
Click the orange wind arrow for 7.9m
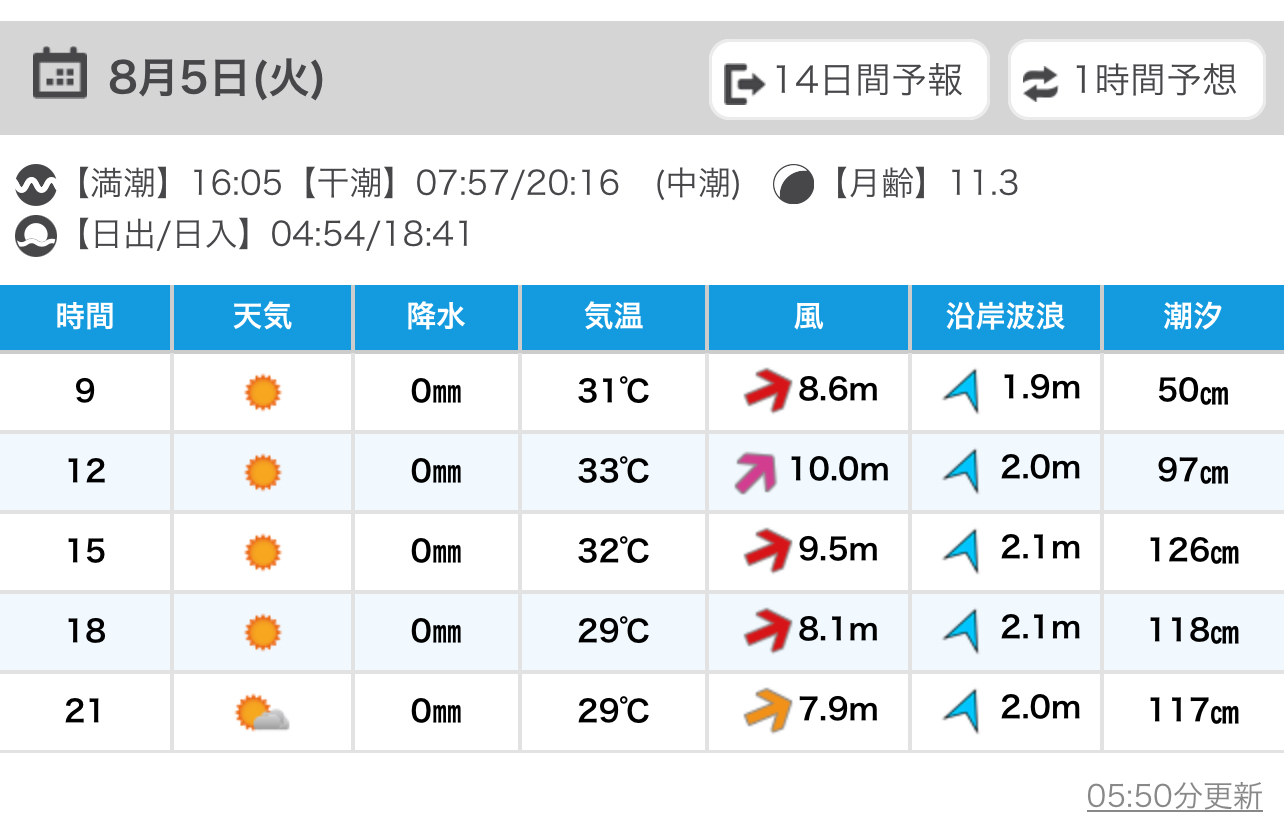768,711
